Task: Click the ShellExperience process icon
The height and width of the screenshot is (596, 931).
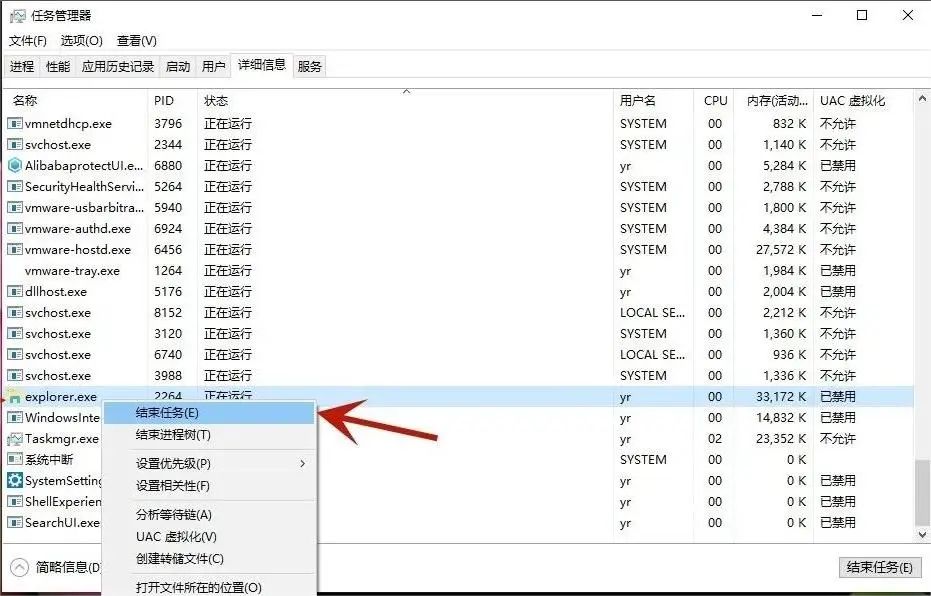Action: [x=14, y=501]
